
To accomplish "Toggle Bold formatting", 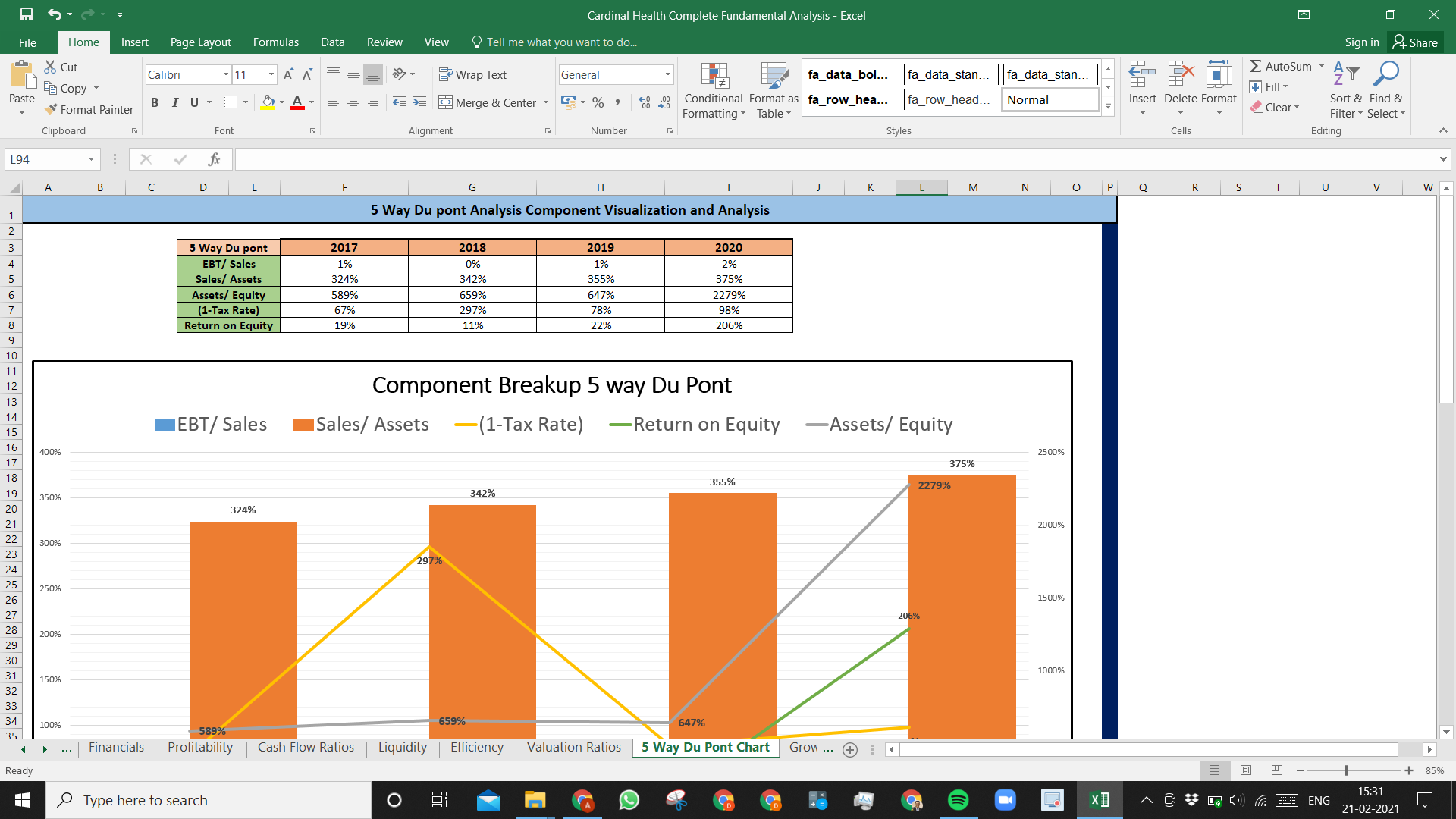I will pos(155,102).
